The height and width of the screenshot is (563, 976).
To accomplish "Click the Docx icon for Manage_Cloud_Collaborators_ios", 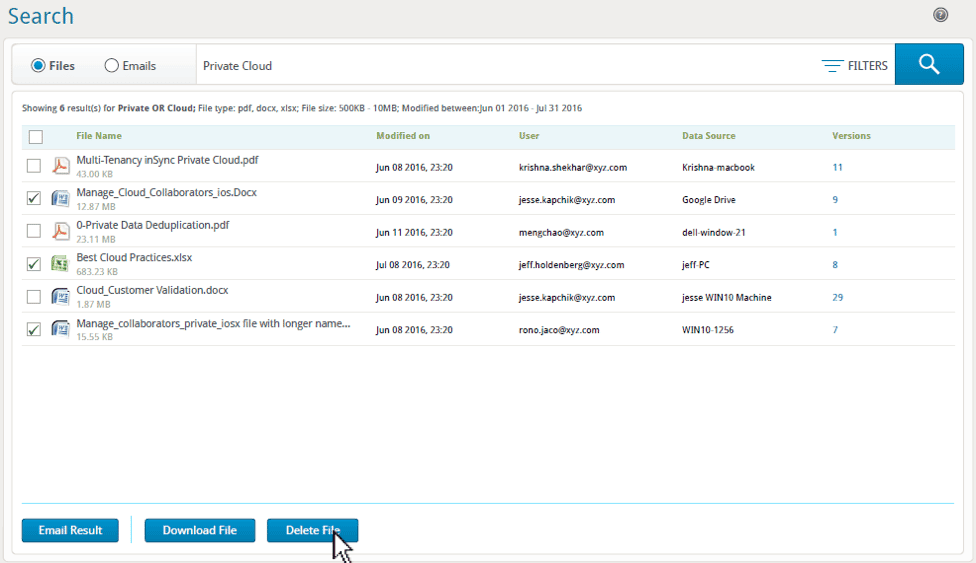I will pos(61,199).
